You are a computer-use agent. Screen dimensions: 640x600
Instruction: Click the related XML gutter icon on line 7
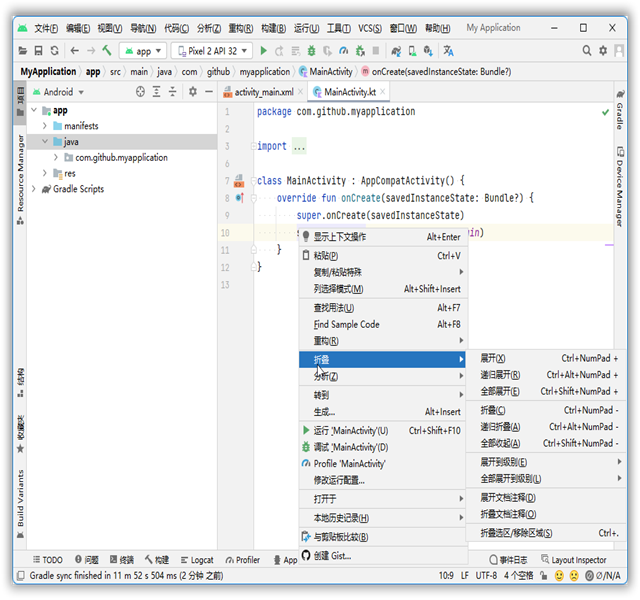point(239,181)
